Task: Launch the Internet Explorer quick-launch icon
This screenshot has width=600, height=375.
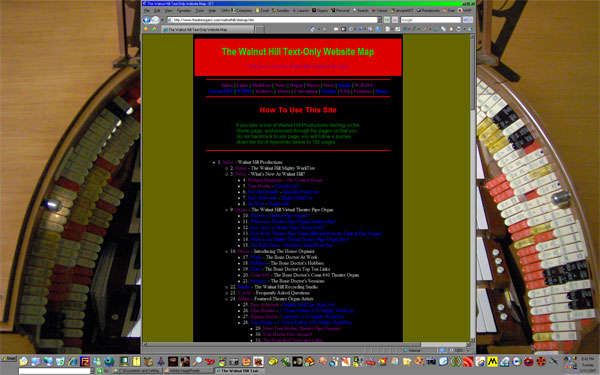Action: (72, 361)
